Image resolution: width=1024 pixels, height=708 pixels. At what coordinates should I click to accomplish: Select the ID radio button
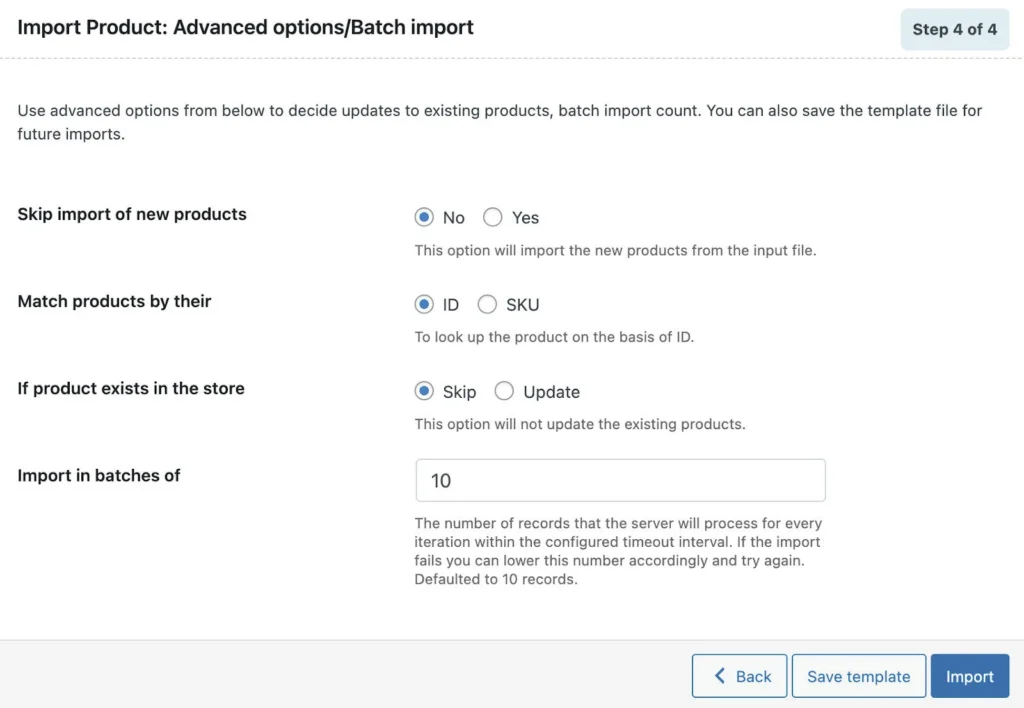click(x=425, y=304)
